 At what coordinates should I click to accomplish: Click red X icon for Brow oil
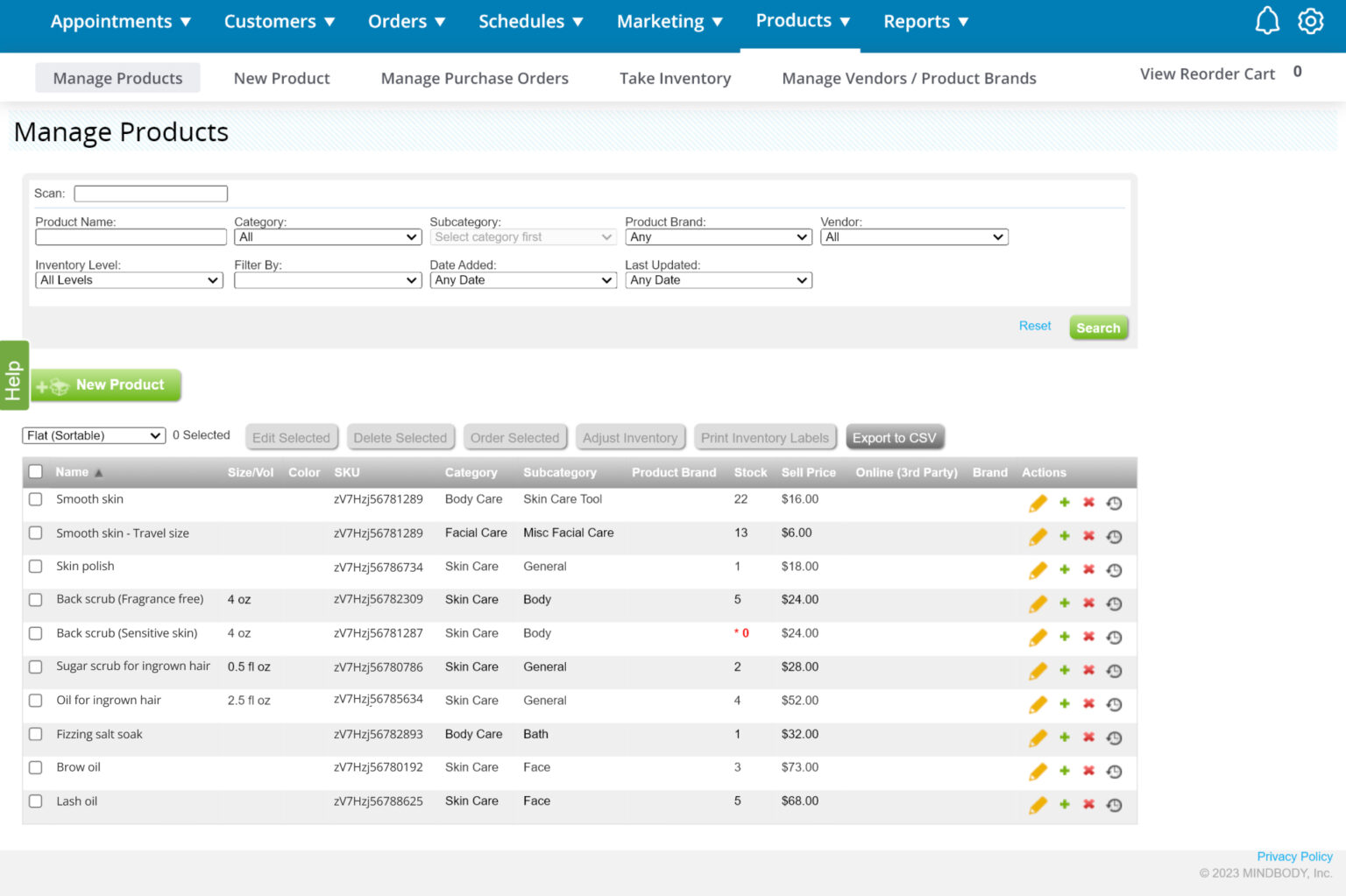coord(1088,771)
